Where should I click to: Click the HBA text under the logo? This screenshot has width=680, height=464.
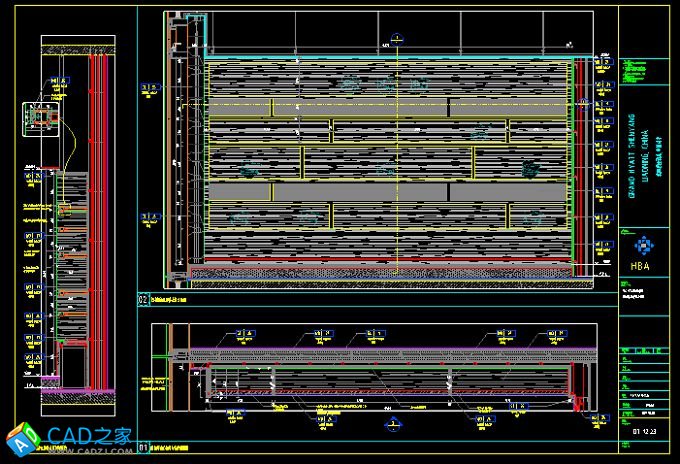pyautogui.click(x=641, y=267)
